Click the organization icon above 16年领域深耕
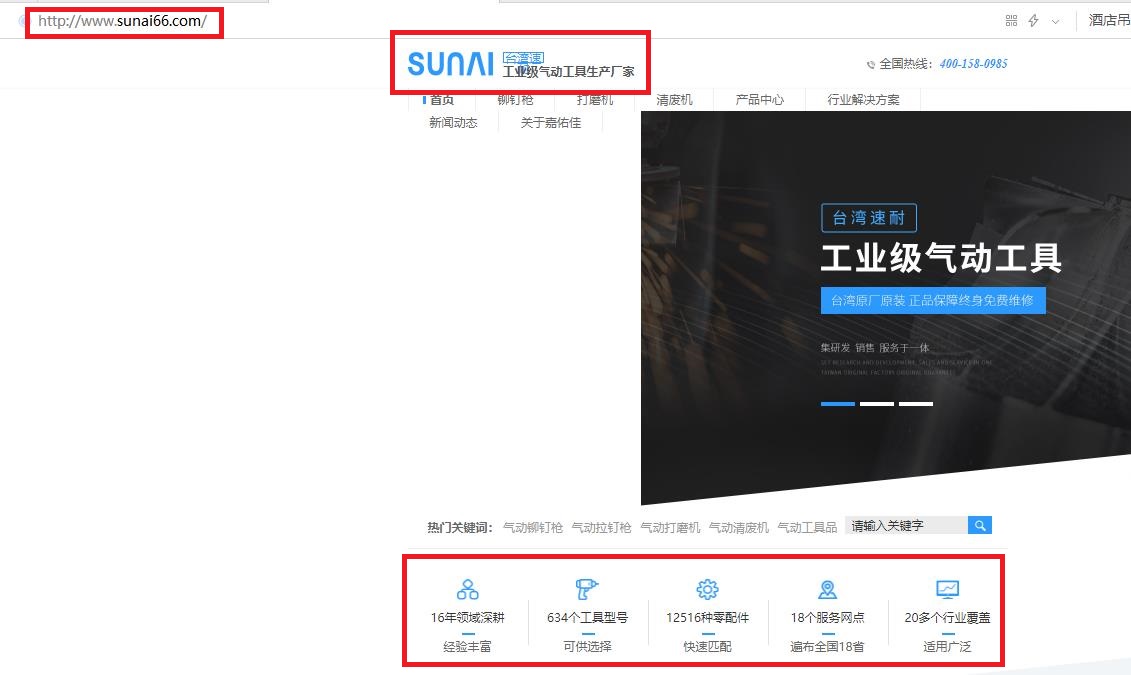The height and width of the screenshot is (675, 1131). (467, 589)
